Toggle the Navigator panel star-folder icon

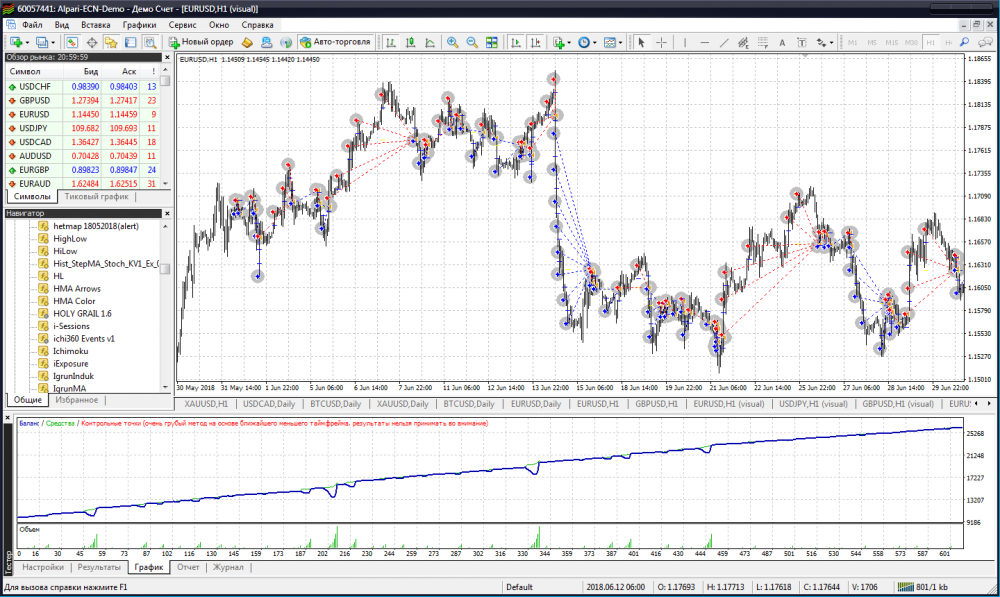click(x=111, y=42)
